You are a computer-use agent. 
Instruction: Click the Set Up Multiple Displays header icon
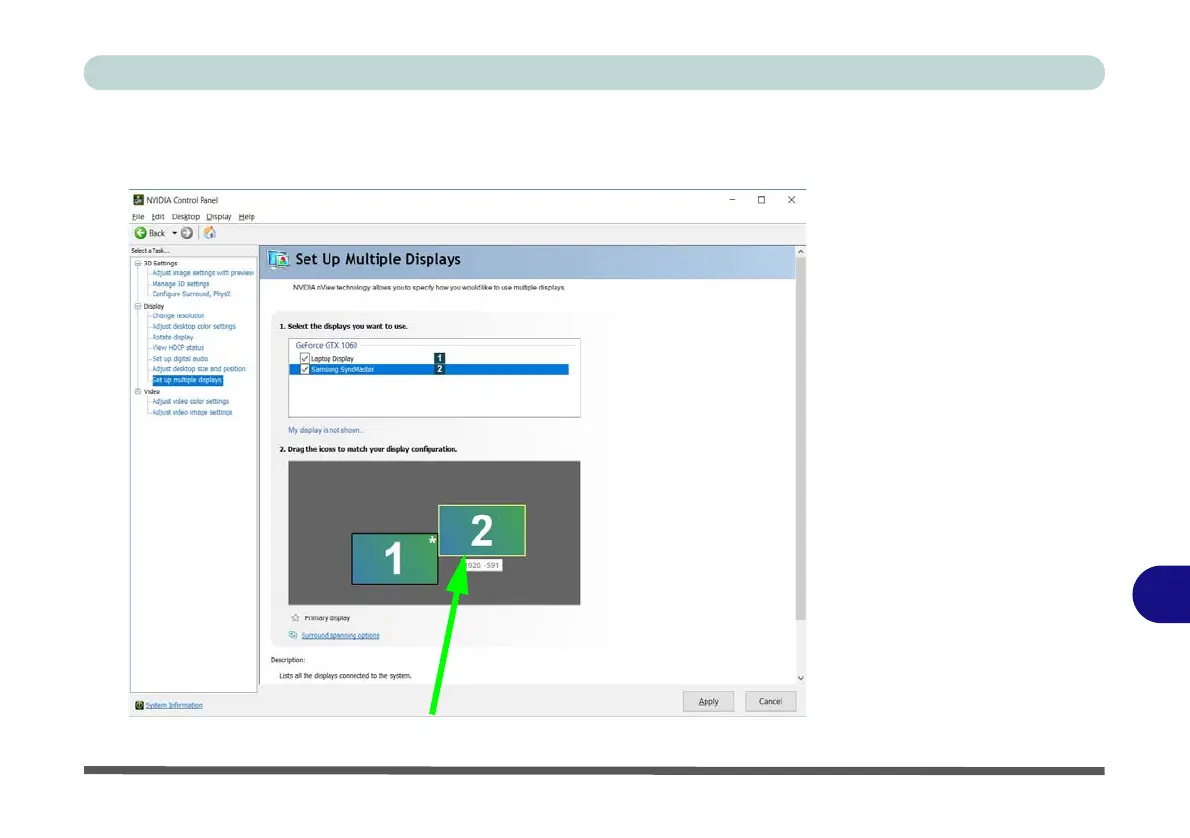point(279,260)
